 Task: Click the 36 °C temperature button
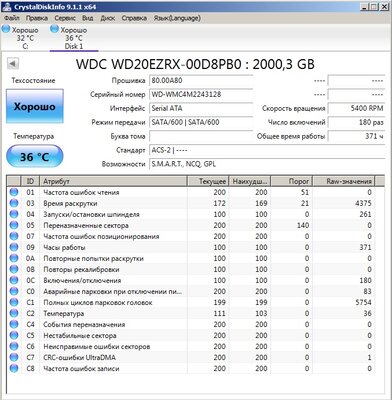point(35,156)
